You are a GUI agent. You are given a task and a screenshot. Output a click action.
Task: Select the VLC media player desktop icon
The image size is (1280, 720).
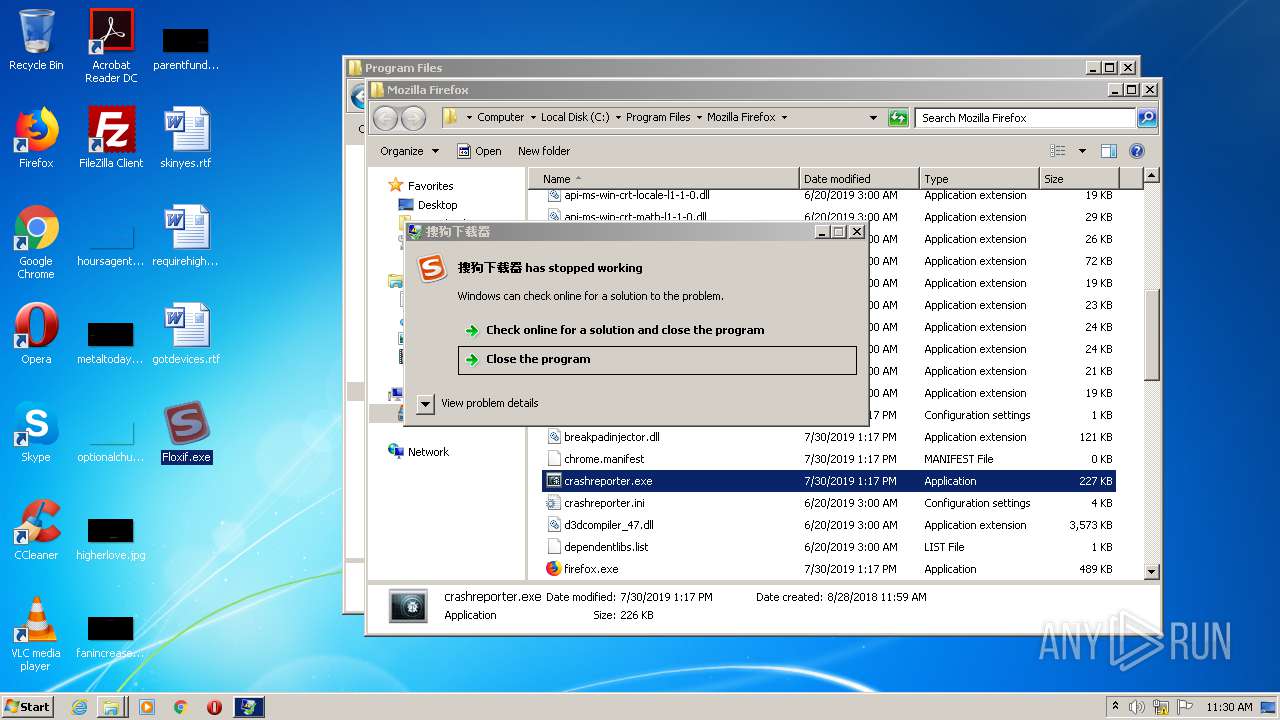click(36, 634)
